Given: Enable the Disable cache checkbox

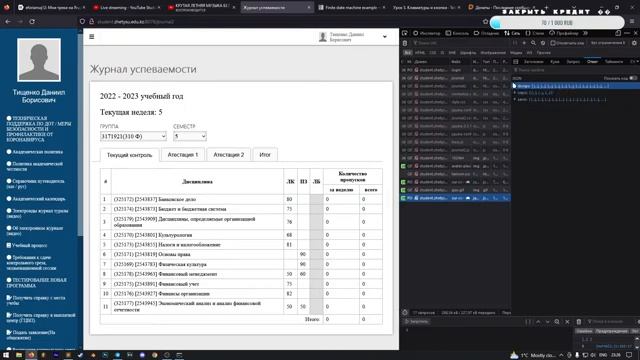Looking at the screenshot, I should tap(553, 43).
